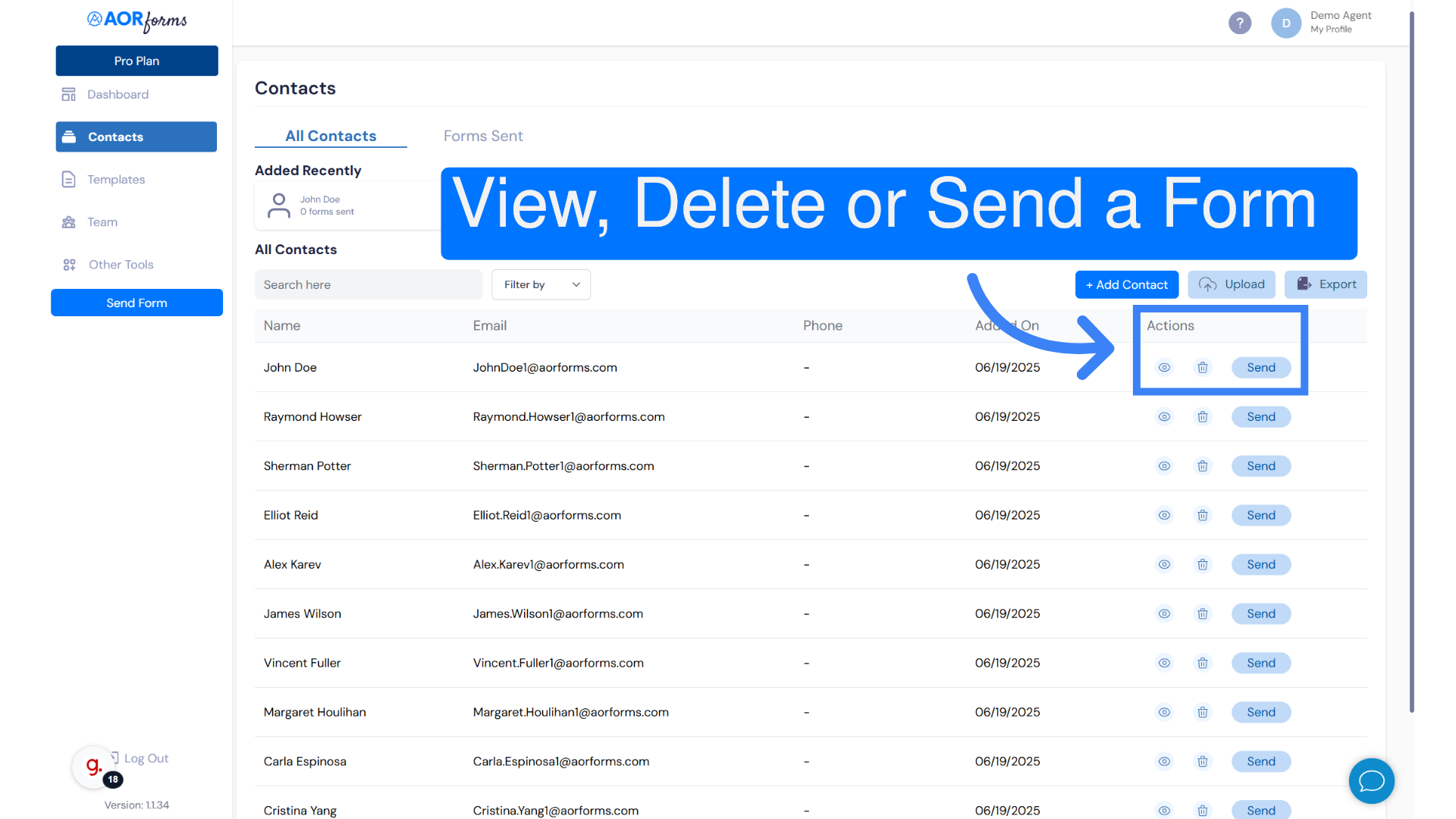Open Other Tools in the sidebar

pos(121,265)
